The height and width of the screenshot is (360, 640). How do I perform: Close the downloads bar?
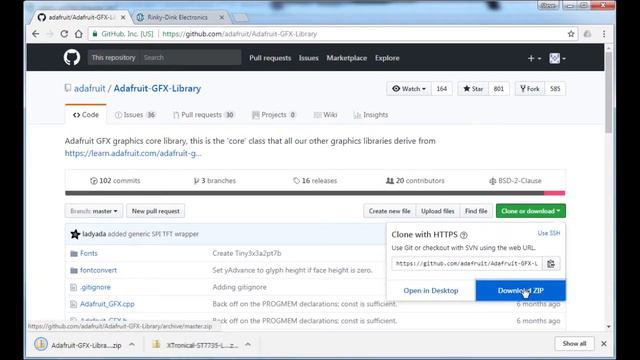pos(604,344)
